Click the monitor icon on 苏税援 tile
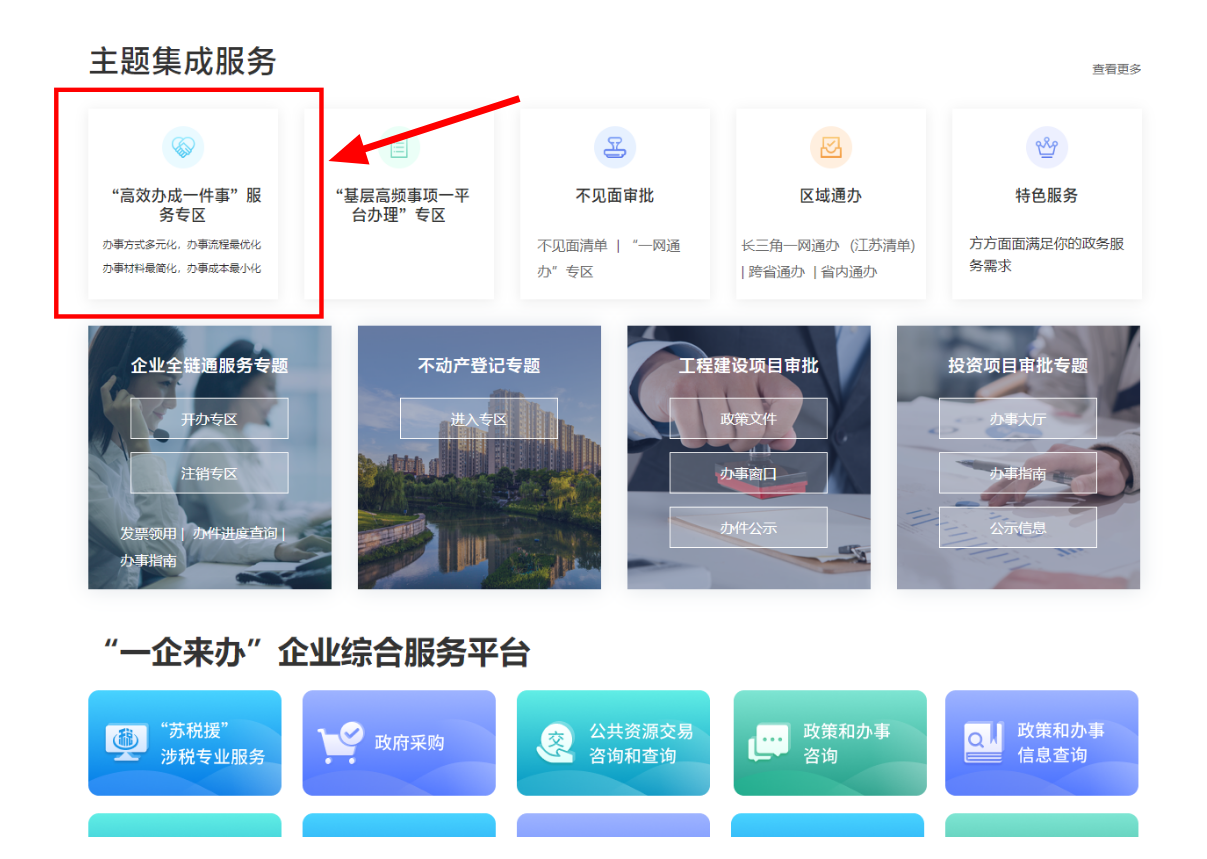 [126, 743]
